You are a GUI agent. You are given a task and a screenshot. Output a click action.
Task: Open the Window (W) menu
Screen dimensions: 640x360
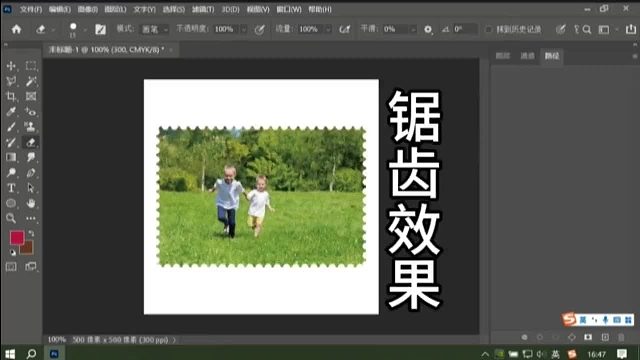[289, 9]
